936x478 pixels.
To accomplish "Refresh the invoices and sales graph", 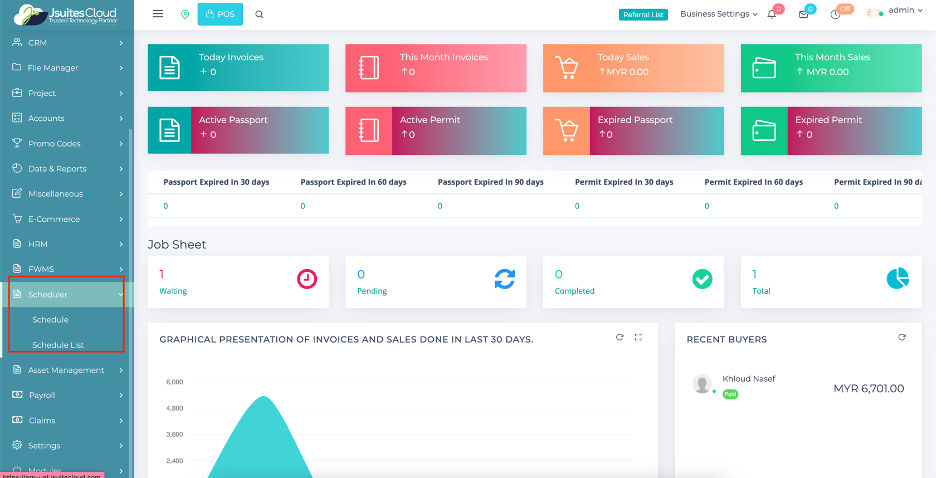I will [x=619, y=338].
